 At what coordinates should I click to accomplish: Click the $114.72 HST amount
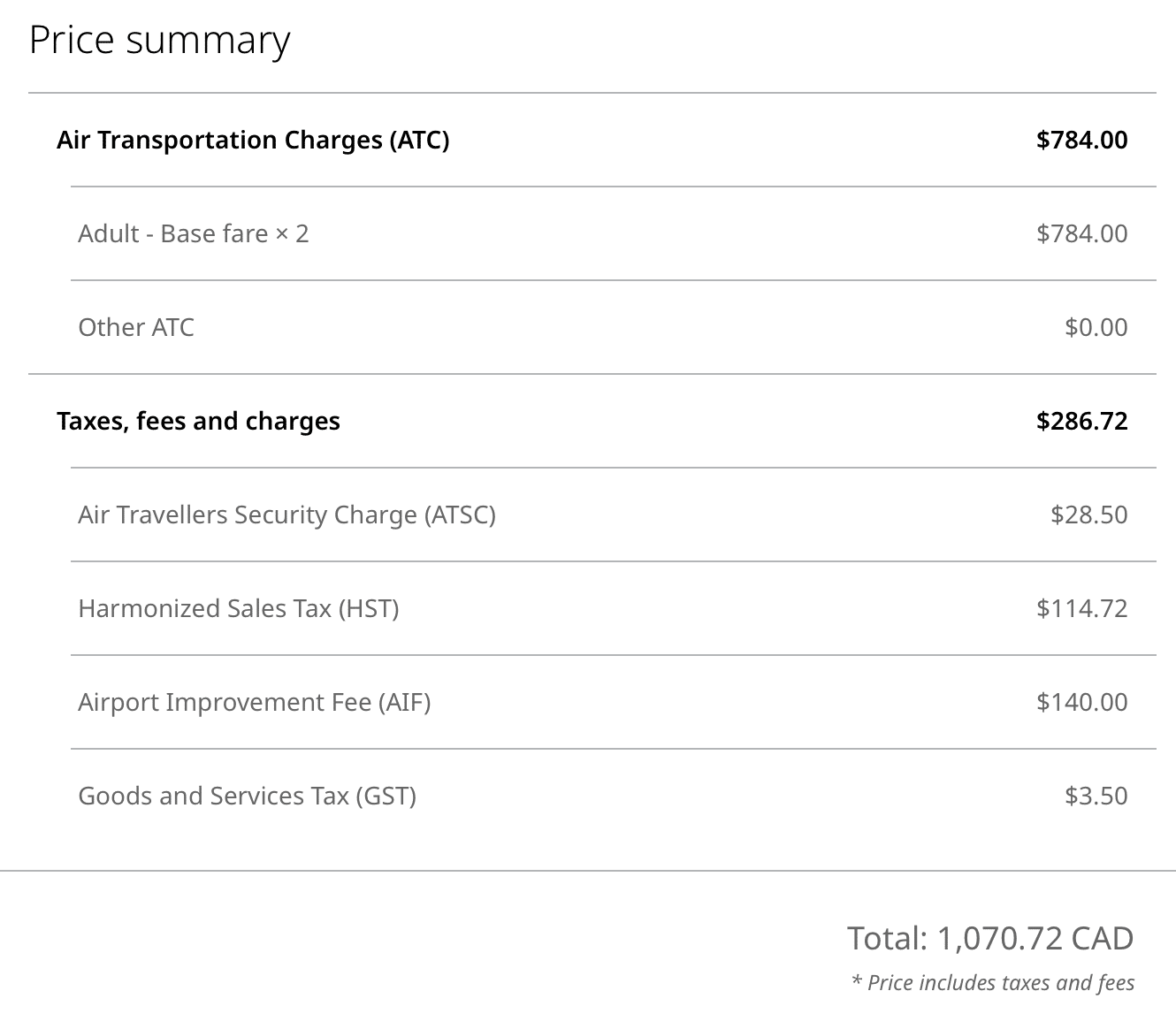(1081, 609)
